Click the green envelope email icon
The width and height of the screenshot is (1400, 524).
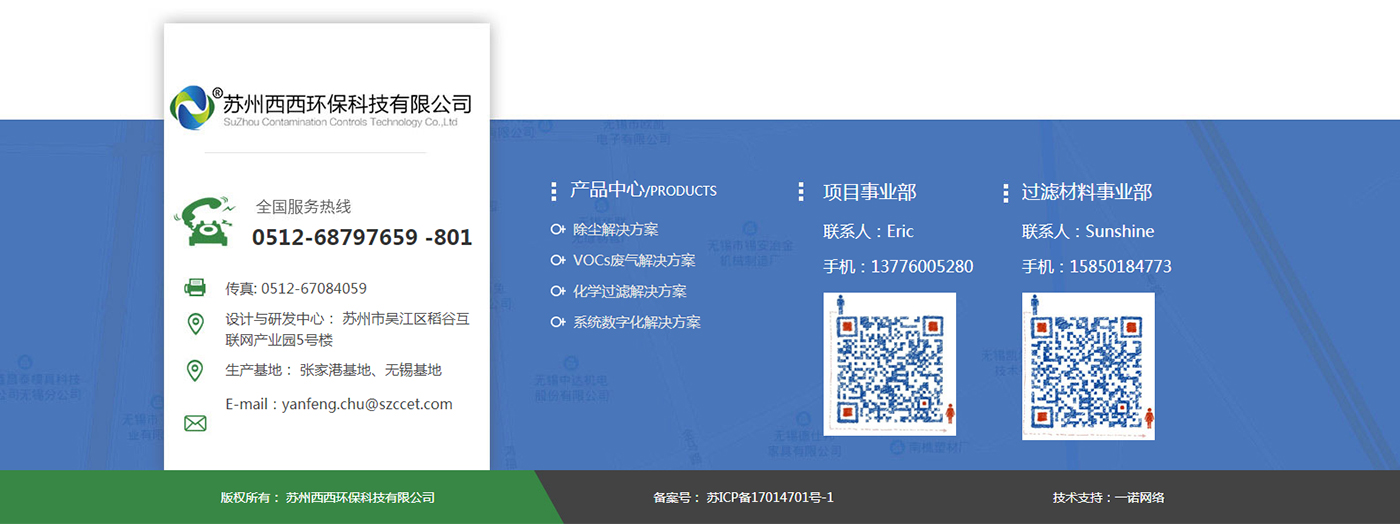coord(195,424)
